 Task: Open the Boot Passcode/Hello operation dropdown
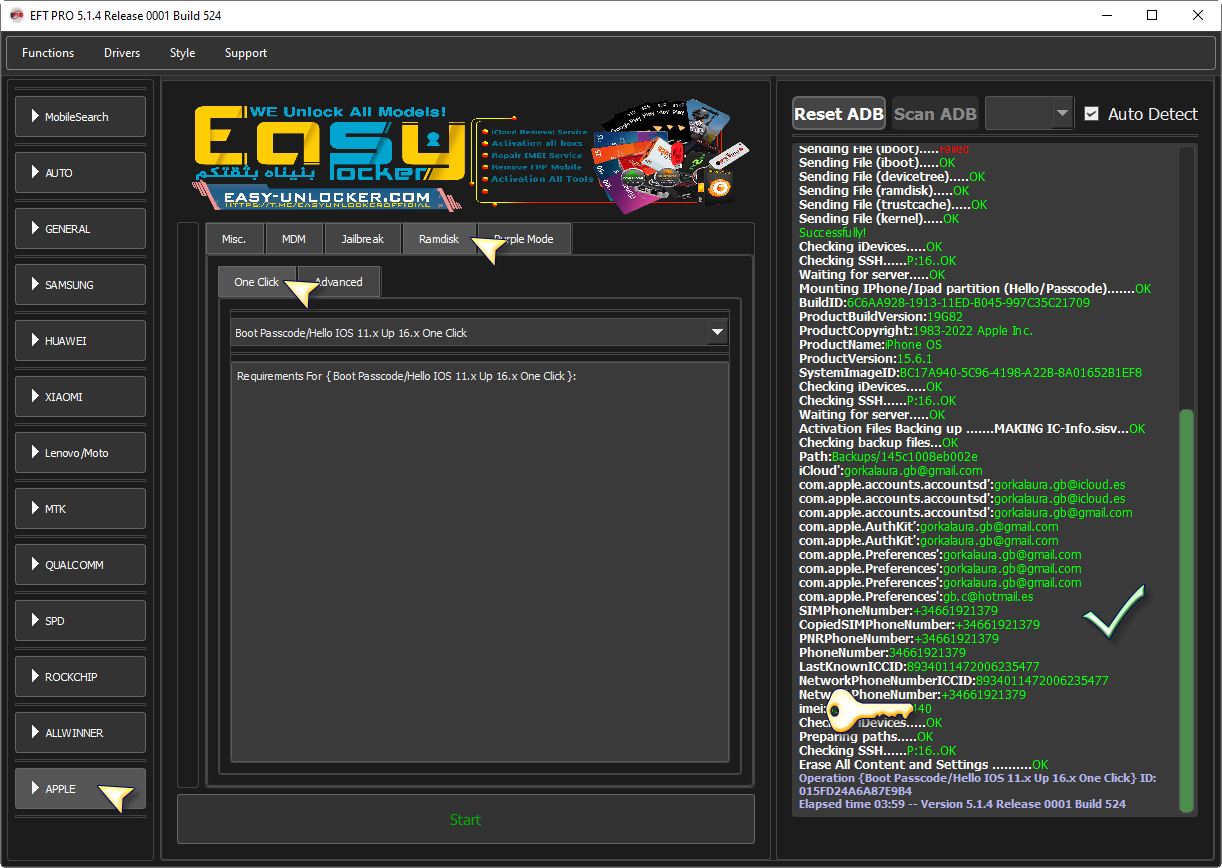(479, 333)
